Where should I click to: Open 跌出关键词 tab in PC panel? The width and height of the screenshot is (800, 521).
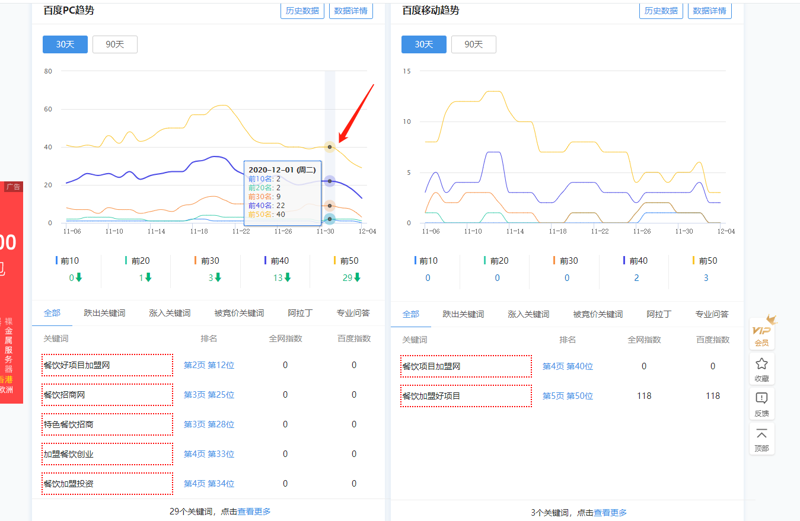[104, 314]
